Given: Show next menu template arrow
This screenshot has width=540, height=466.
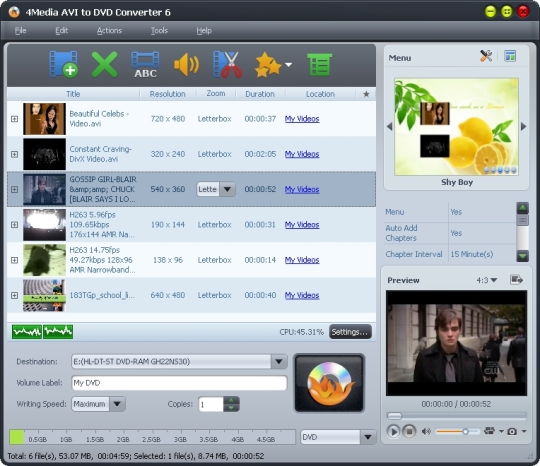Looking at the screenshot, I should [523, 126].
